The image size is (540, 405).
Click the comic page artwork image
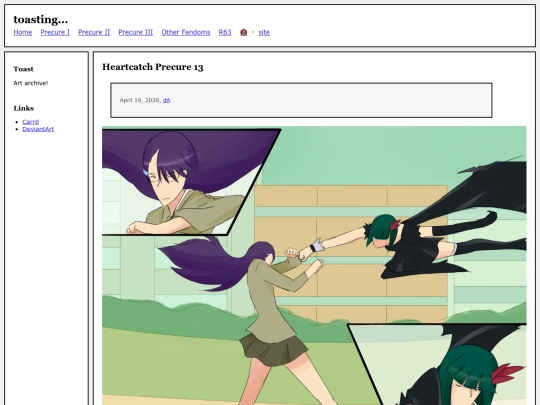click(314, 266)
